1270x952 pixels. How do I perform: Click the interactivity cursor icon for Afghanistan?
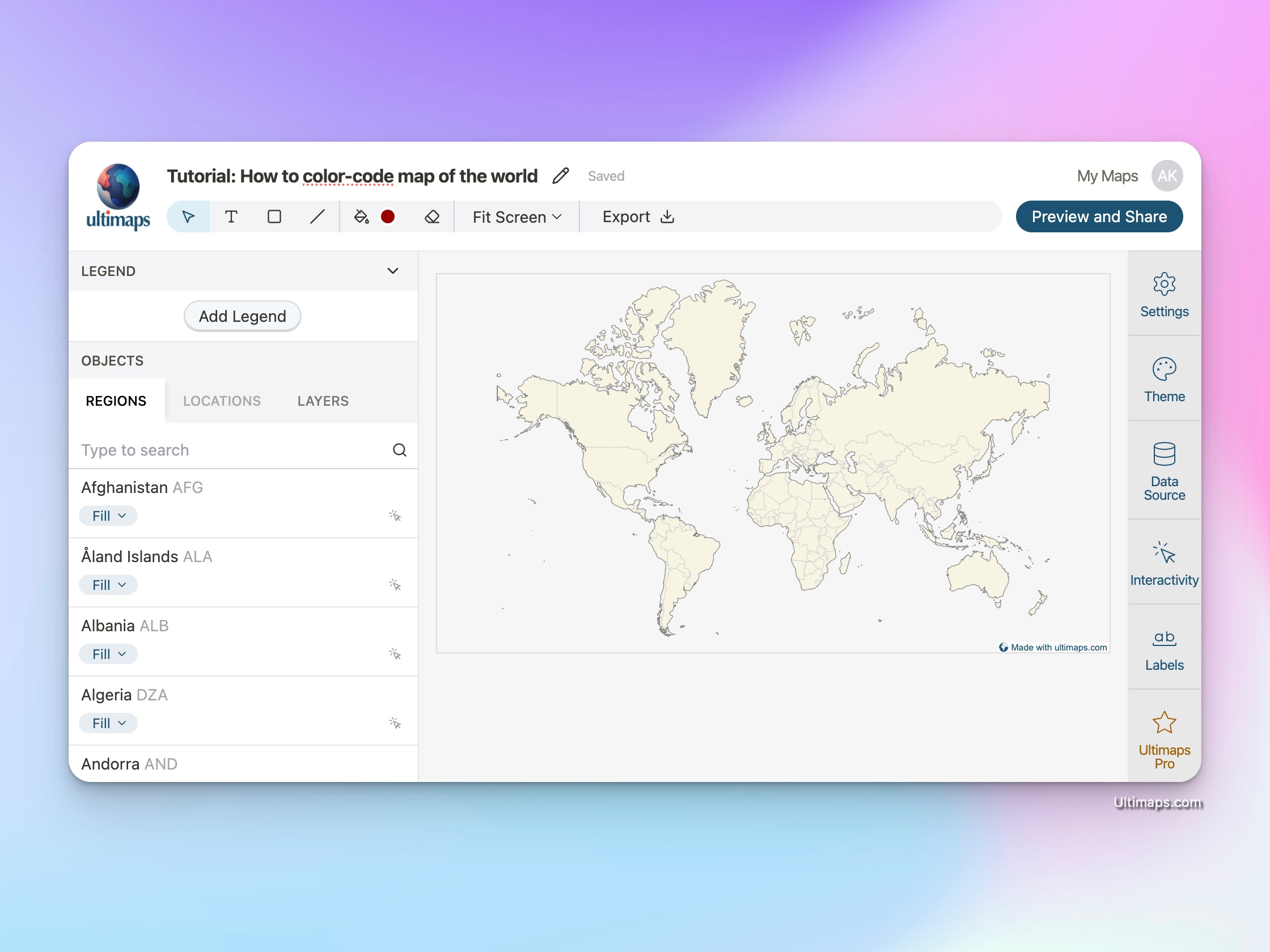click(x=396, y=516)
